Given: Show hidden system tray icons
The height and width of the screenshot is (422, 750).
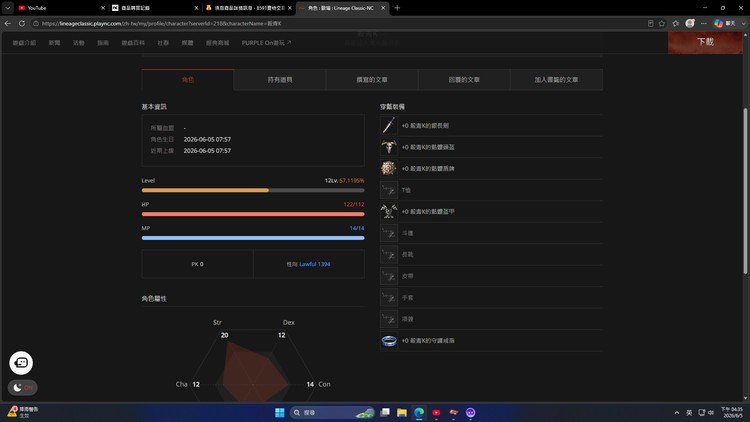Looking at the screenshot, I should (x=676, y=412).
